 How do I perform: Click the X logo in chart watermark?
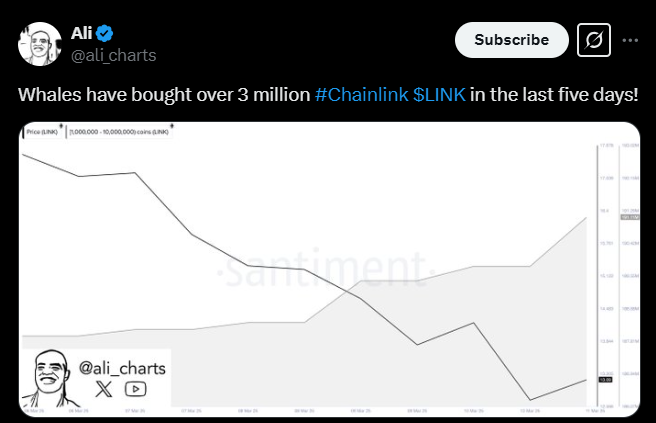104,389
